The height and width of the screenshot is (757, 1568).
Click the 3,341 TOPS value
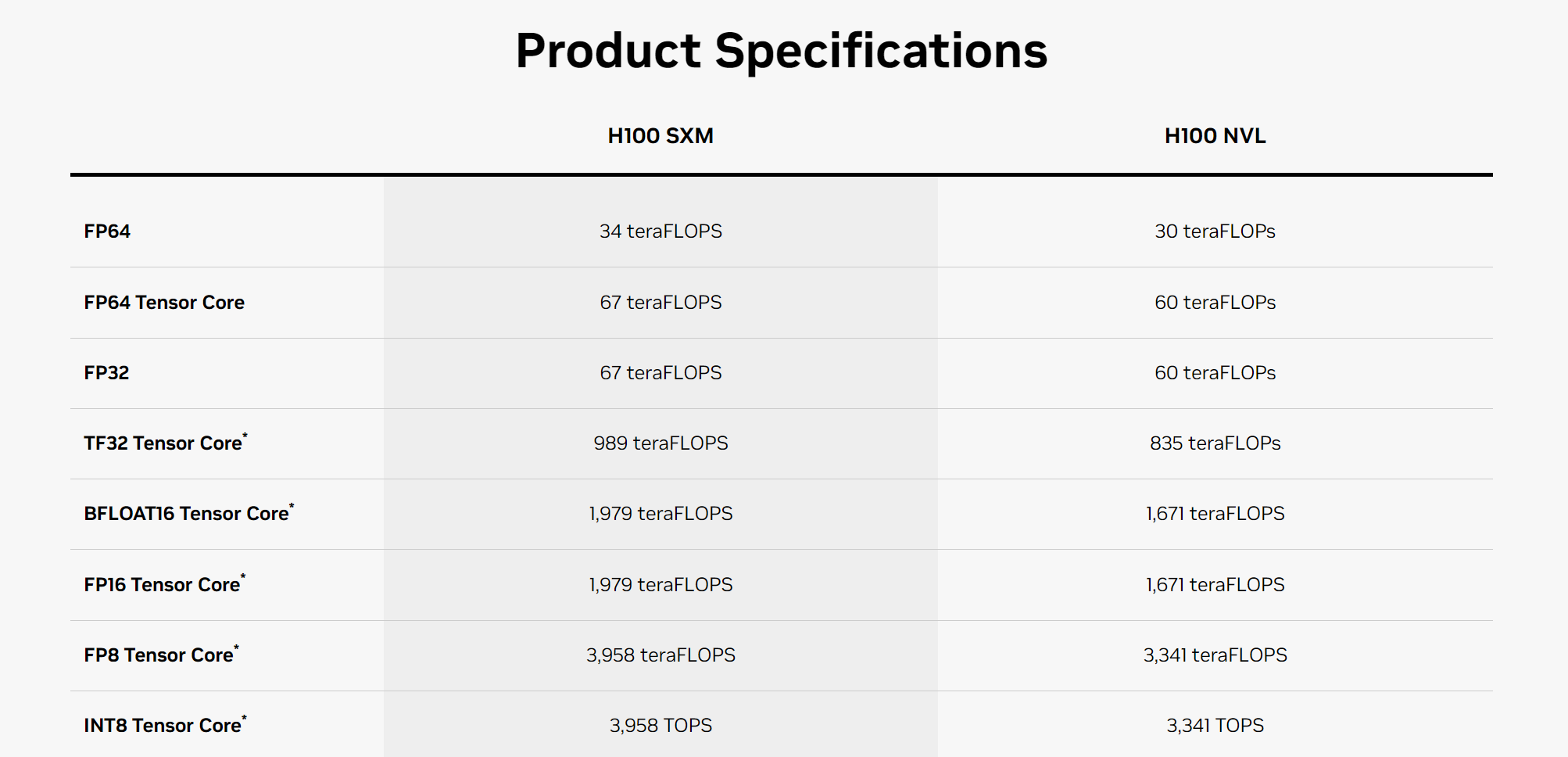1215,726
